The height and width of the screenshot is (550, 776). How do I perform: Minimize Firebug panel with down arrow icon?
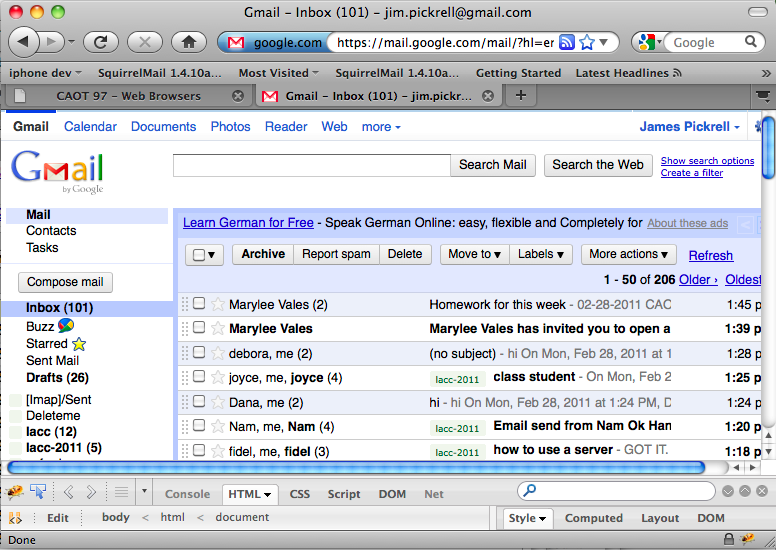tap(728, 491)
